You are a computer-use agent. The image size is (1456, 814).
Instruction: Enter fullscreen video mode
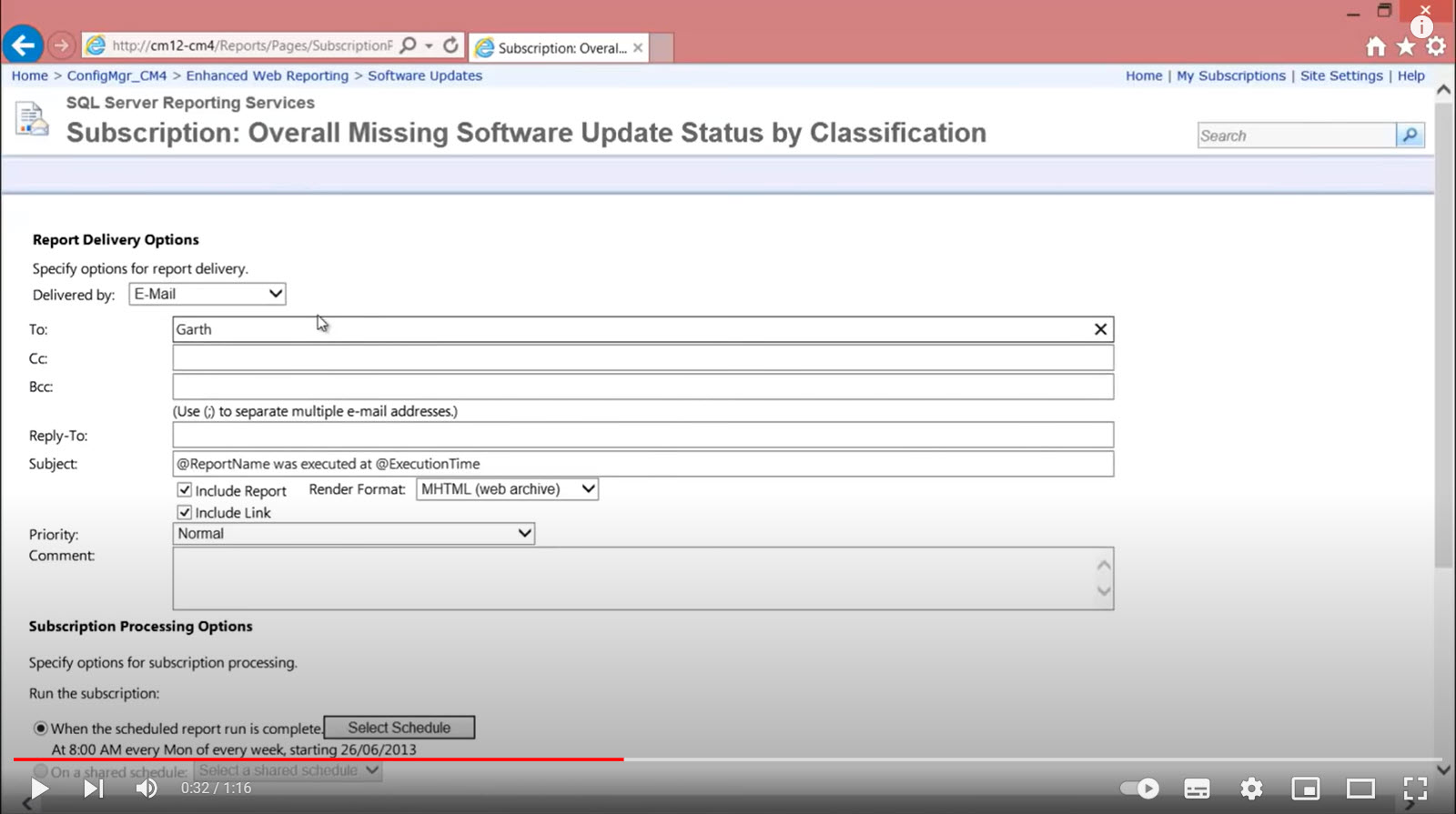pos(1414,789)
